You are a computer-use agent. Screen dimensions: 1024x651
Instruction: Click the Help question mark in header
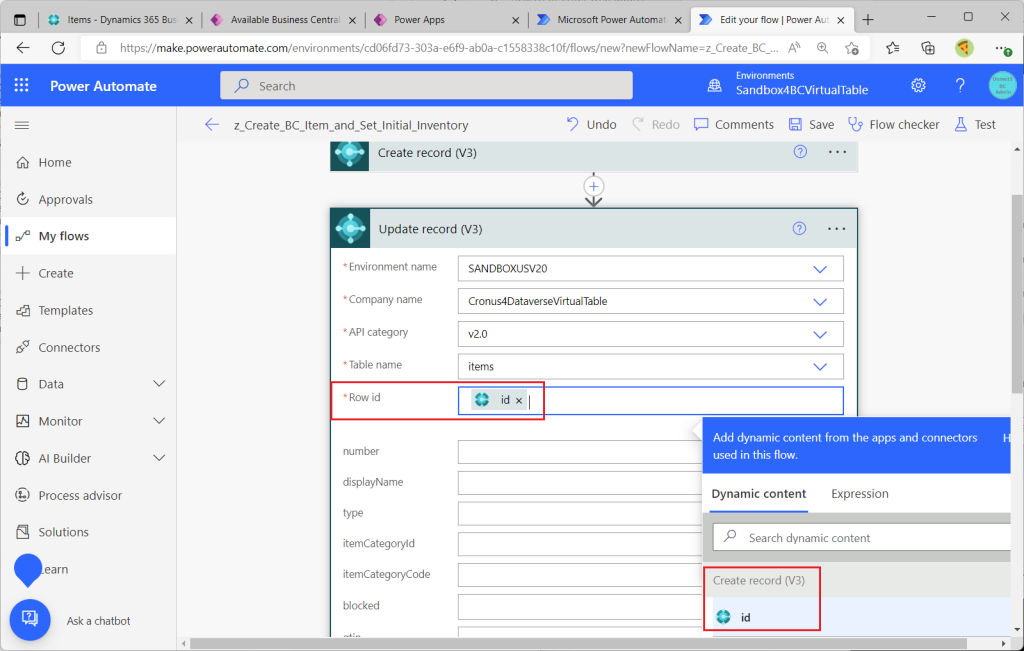click(x=960, y=86)
